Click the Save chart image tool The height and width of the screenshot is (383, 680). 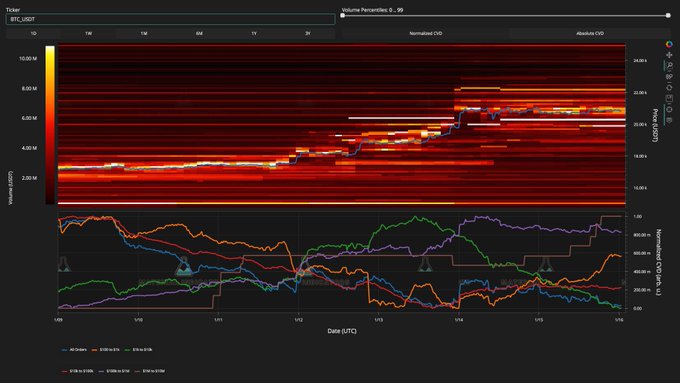click(669, 98)
